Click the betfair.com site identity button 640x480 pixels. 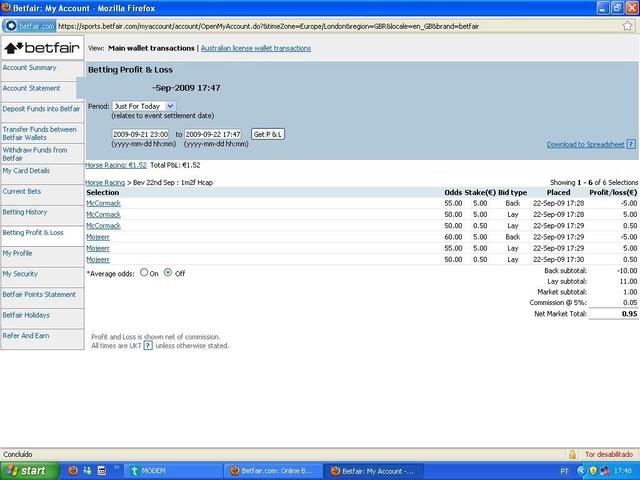(x=29, y=26)
